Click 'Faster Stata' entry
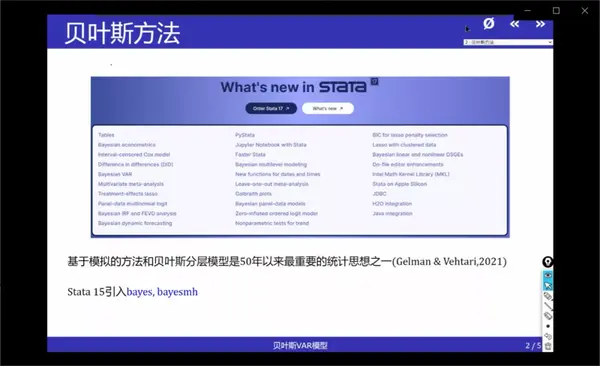 [x=250, y=155]
